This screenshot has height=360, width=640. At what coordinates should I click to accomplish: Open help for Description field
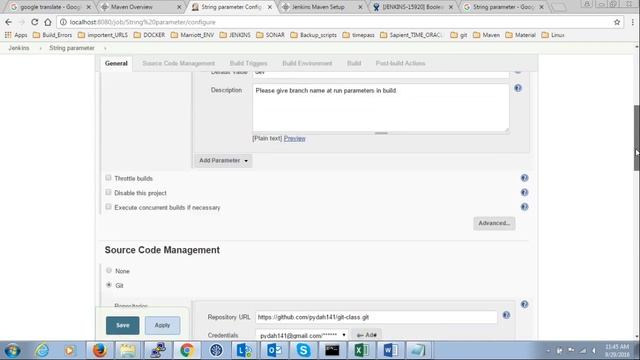tap(518, 88)
